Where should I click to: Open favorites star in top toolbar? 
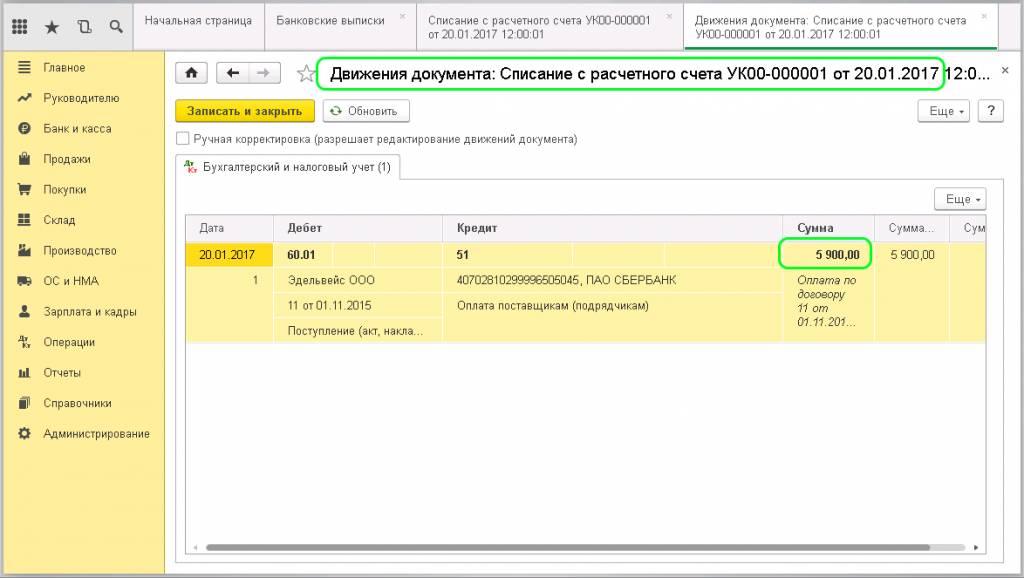[x=52, y=26]
